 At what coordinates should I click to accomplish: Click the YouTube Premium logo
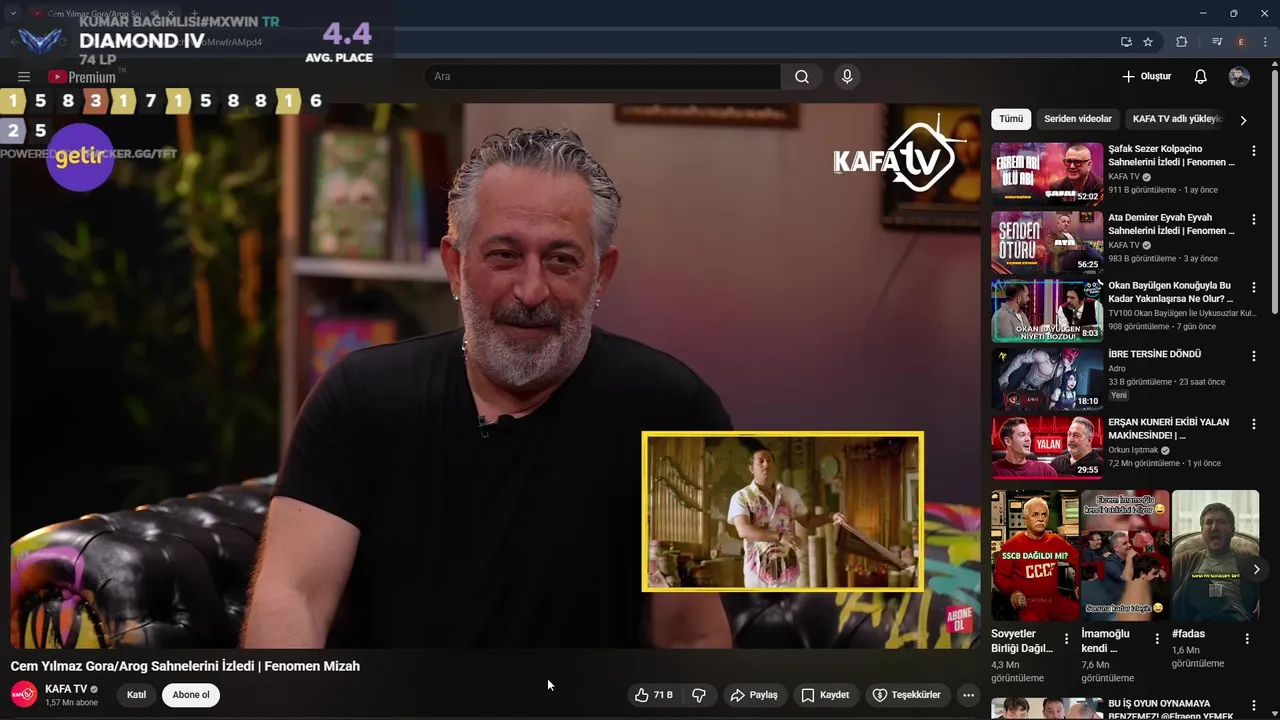[x=82, y=77]
